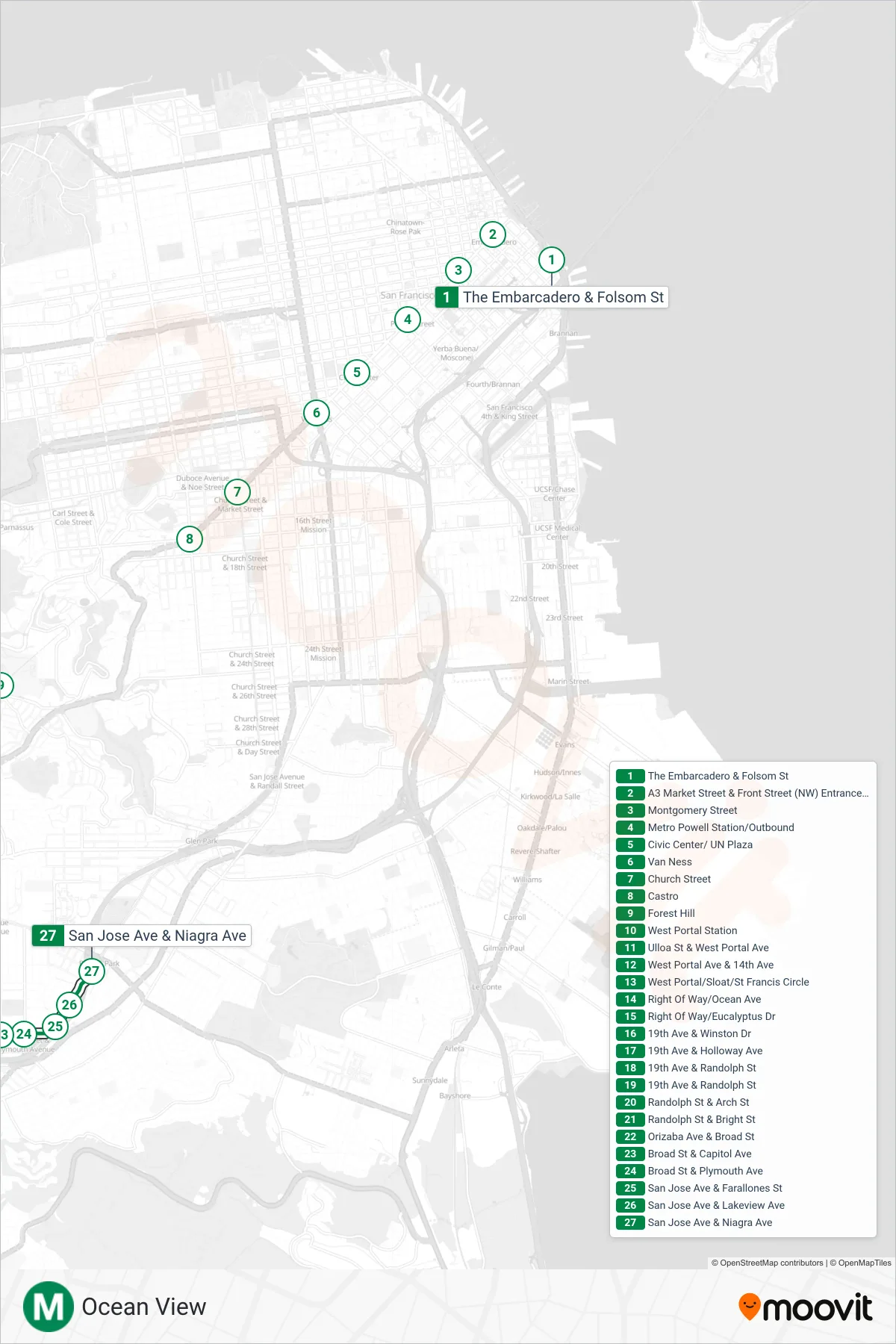Viewport: 896px width, 1344px height.
Task: Click the Fourth/Brannan map label
Action: click(x=493, y=385)
